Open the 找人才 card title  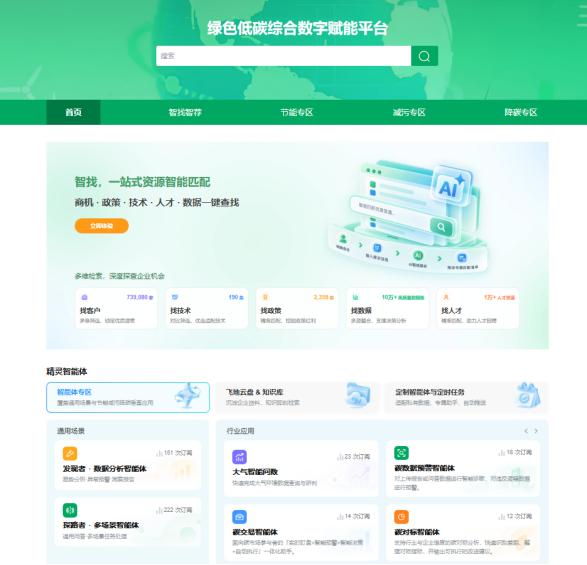pos(451,311)
